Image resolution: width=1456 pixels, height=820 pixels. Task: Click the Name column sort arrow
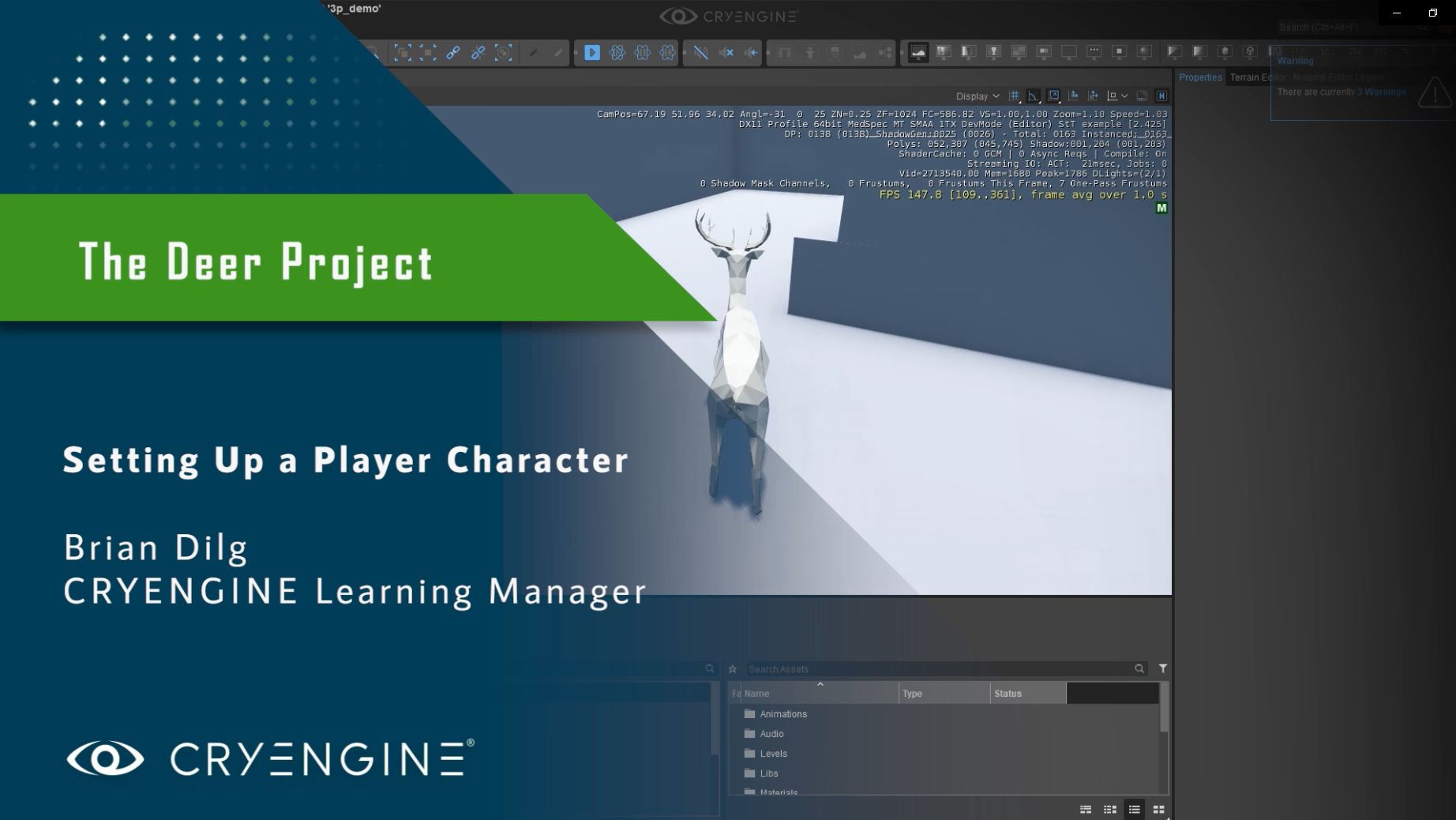click(820, 686)
